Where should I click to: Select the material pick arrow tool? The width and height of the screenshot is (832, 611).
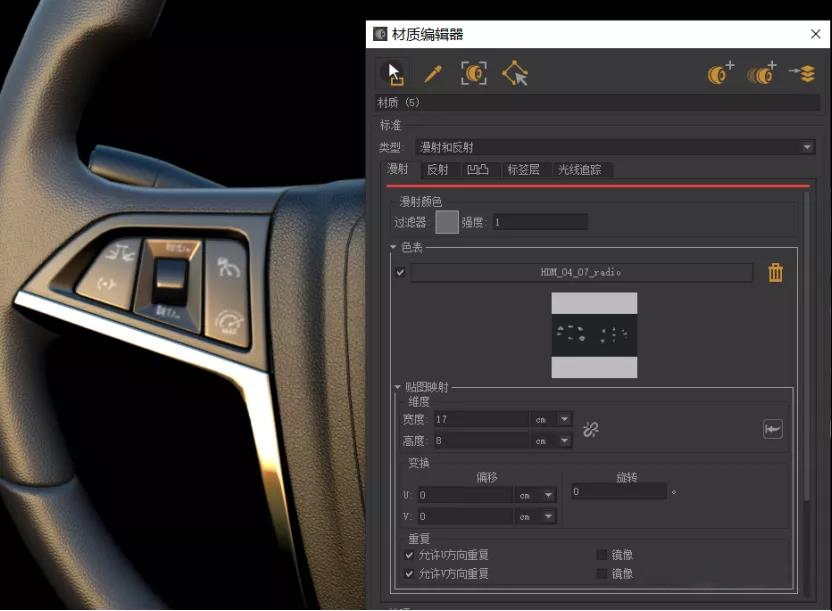tap(392, 73)
